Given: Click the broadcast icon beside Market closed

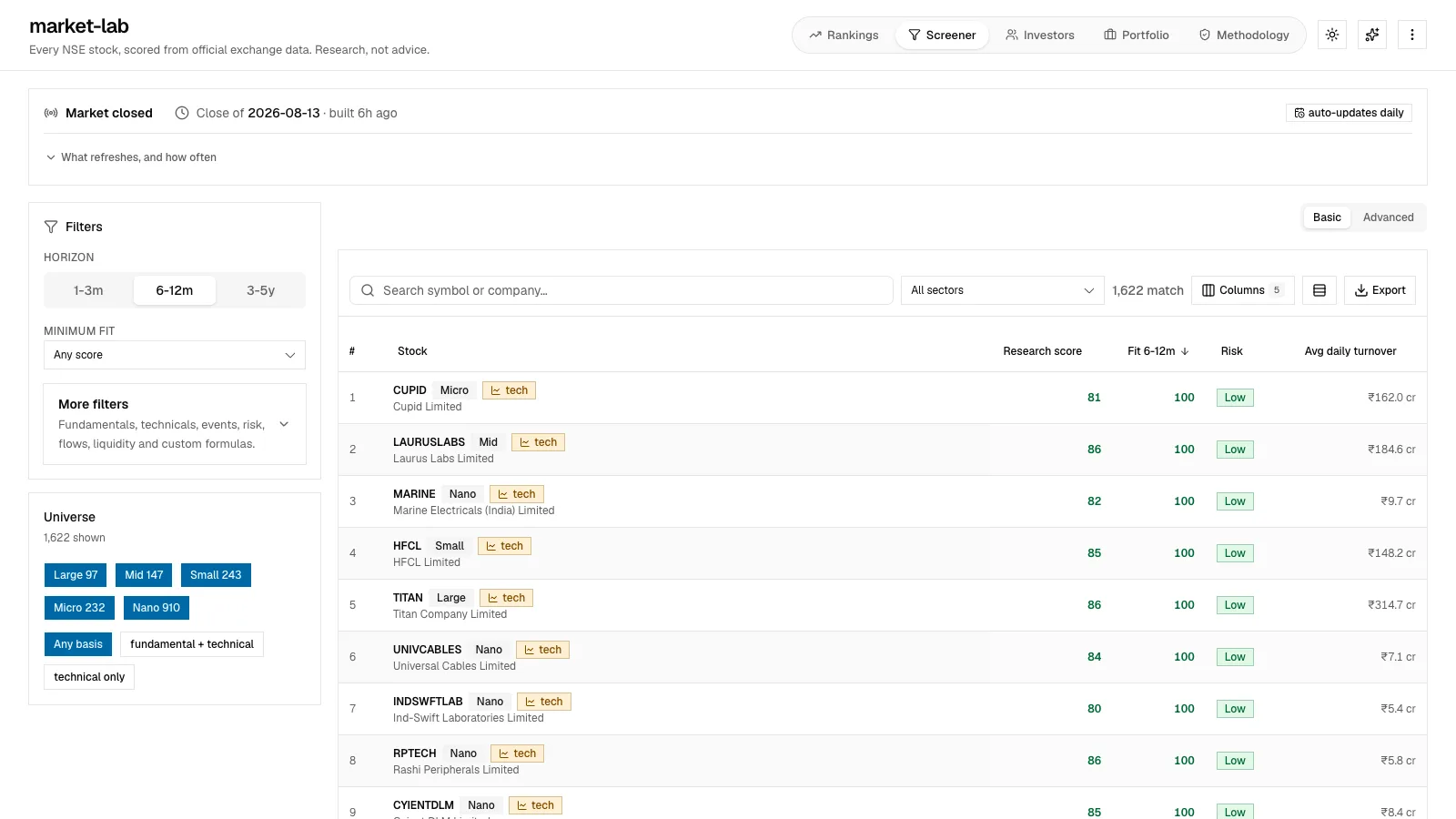Looking at the screenshot, I should [51, 113].
